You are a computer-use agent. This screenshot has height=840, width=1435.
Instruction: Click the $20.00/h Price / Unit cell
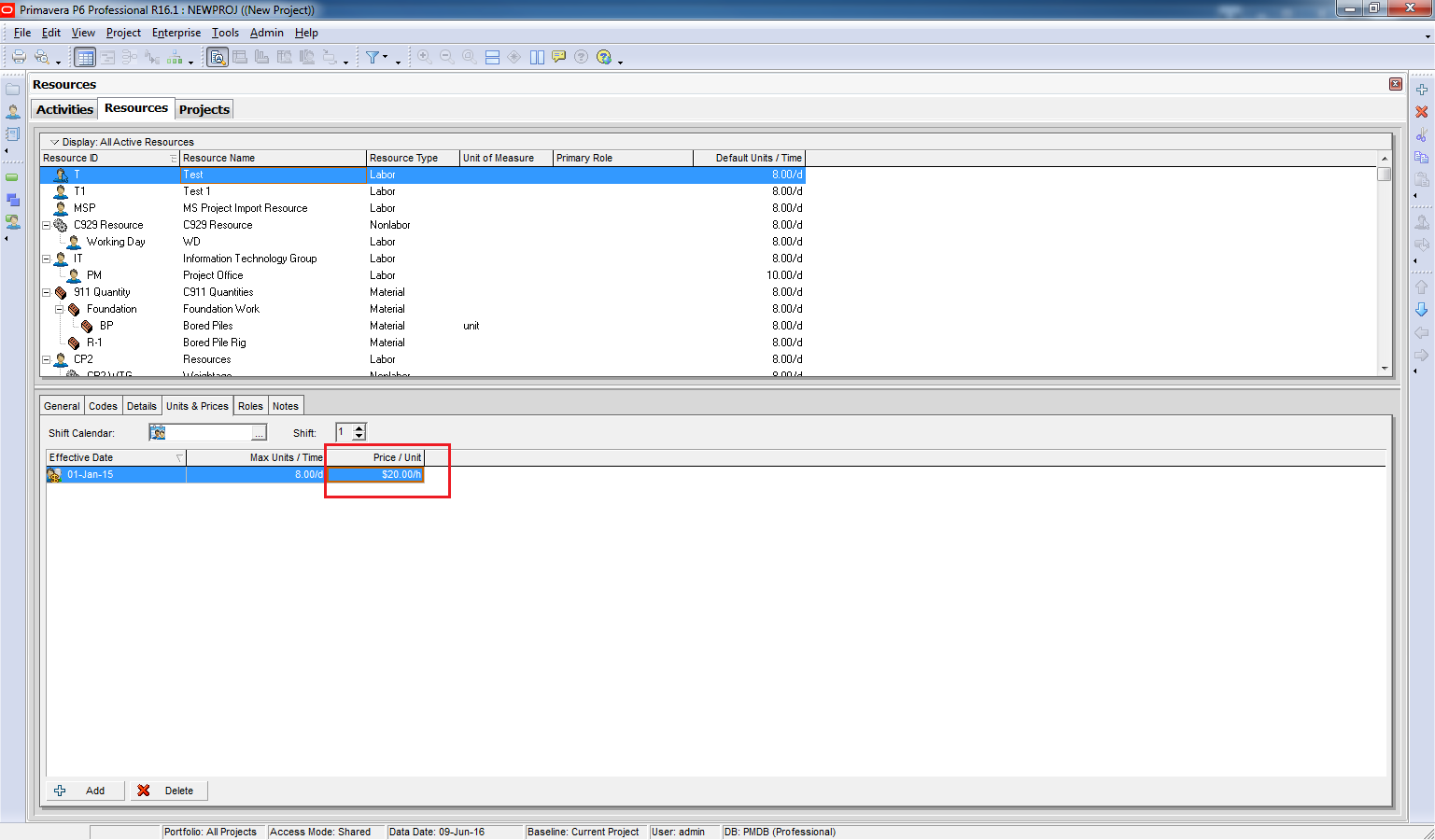375,474
